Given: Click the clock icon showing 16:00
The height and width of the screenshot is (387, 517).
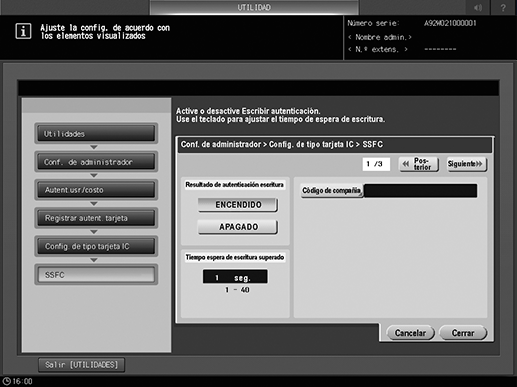Looking at the screenshot, I should pos(7,381).
